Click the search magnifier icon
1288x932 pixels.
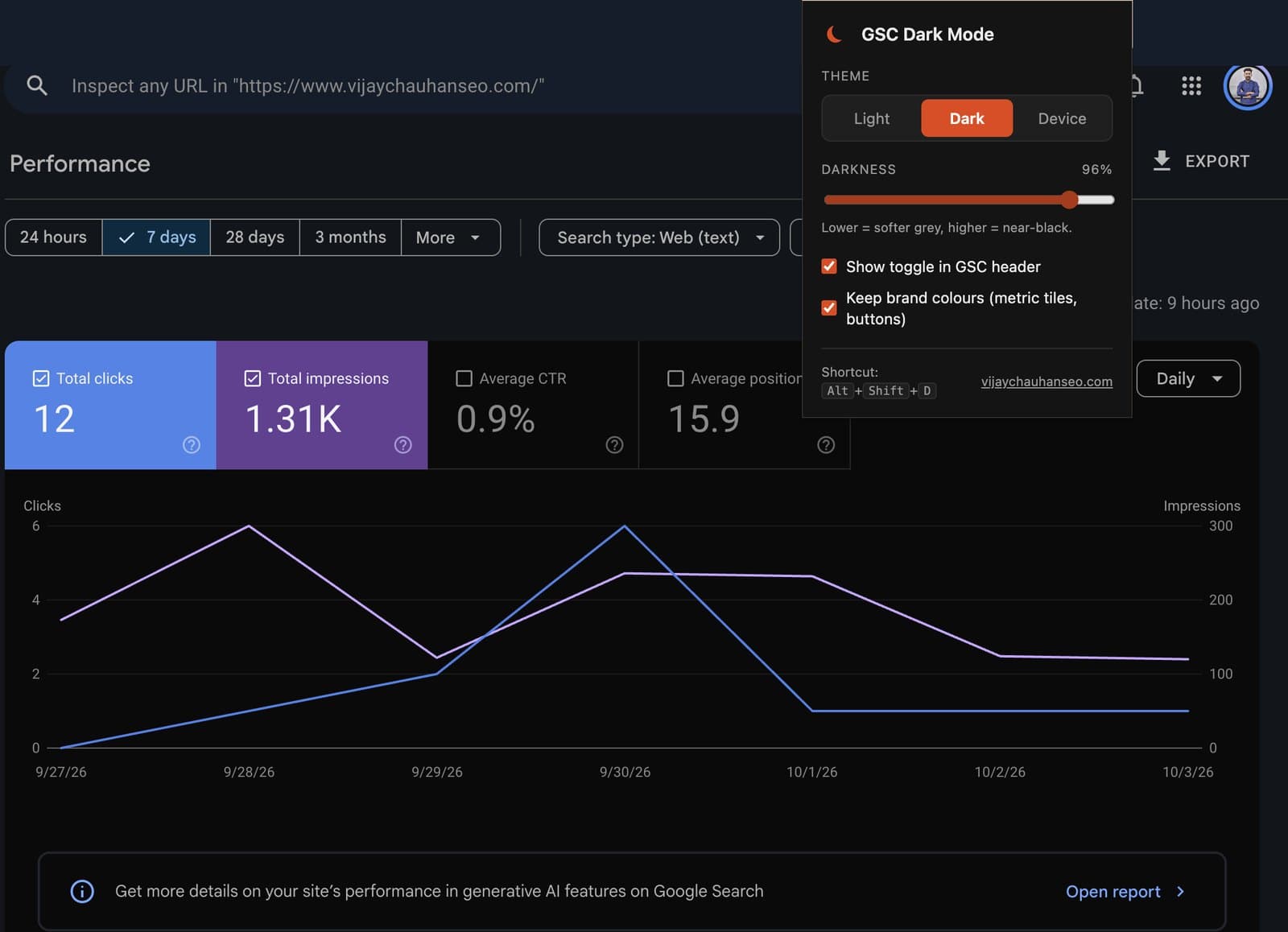tap(37, 85)
